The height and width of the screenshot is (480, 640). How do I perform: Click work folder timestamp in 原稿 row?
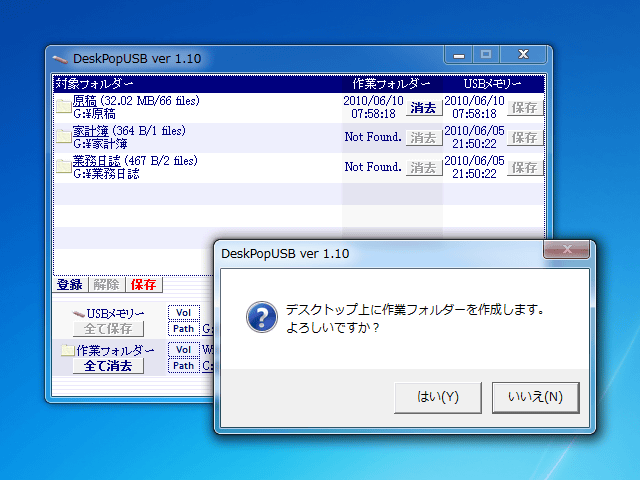[373, 107]
